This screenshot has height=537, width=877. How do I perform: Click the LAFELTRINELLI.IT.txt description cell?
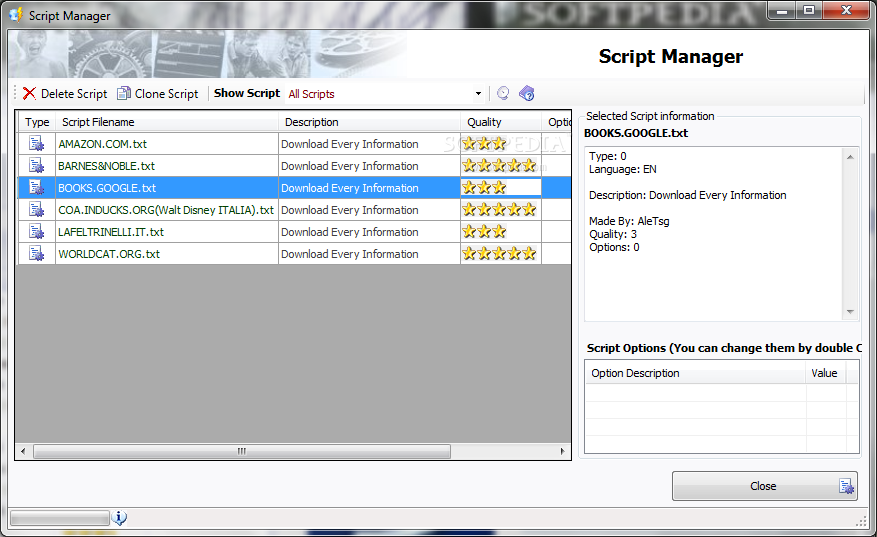(369, 232)
